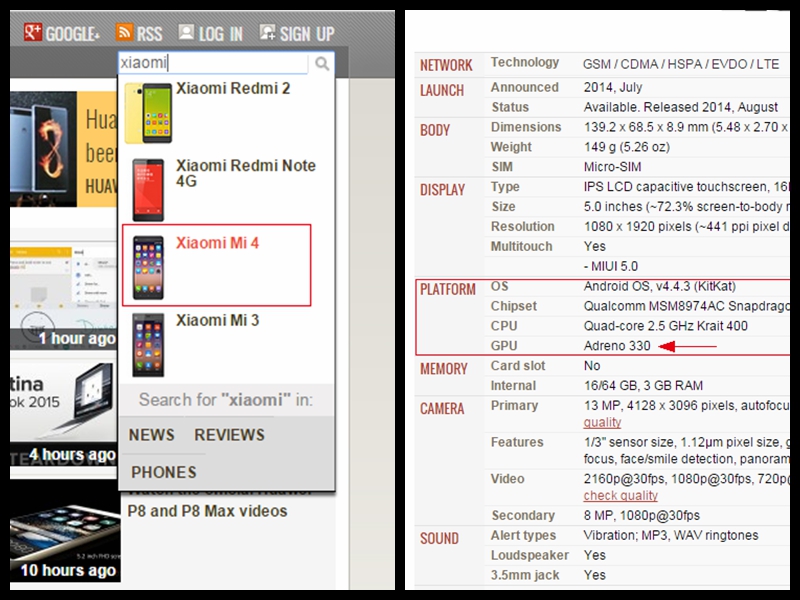This screenshot has height=600, width=800.
Task: Click the Quad-core 2.5 GHz Krait 400 value
Action: click(x=666, y=326)
